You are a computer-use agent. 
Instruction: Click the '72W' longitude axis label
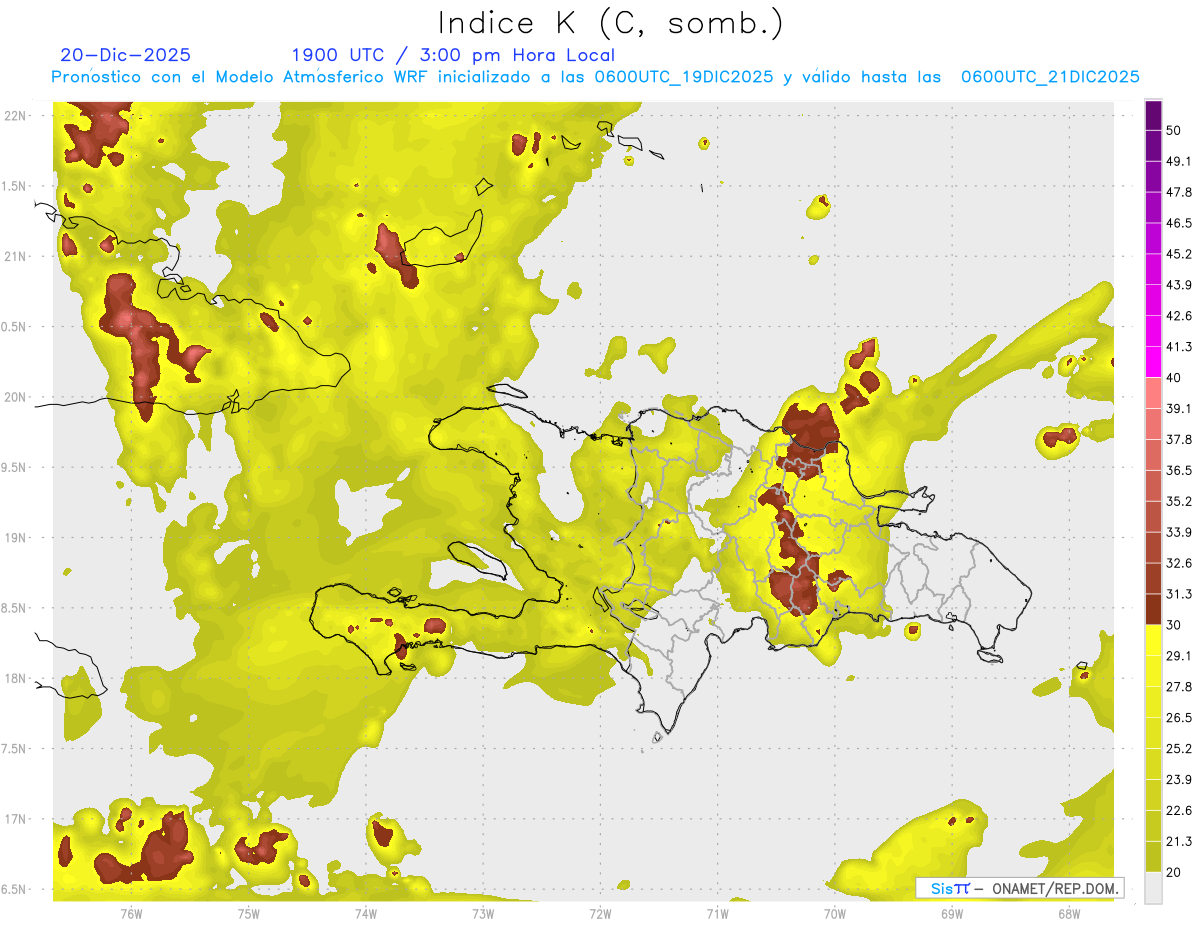pos(600,914)
